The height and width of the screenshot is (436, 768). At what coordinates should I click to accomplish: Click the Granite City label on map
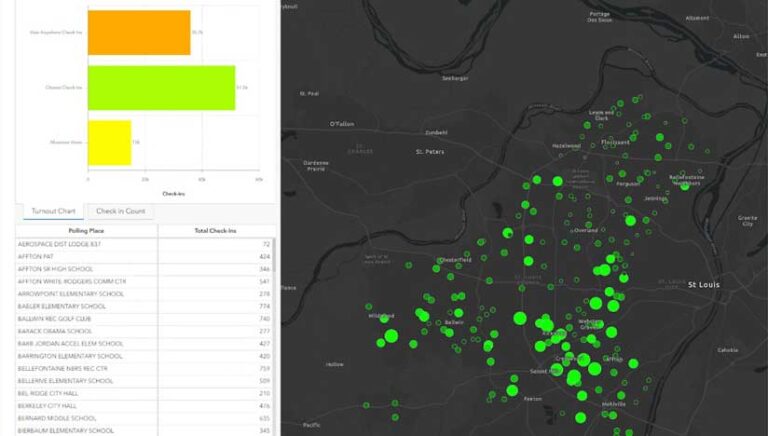tap(747, 220)
